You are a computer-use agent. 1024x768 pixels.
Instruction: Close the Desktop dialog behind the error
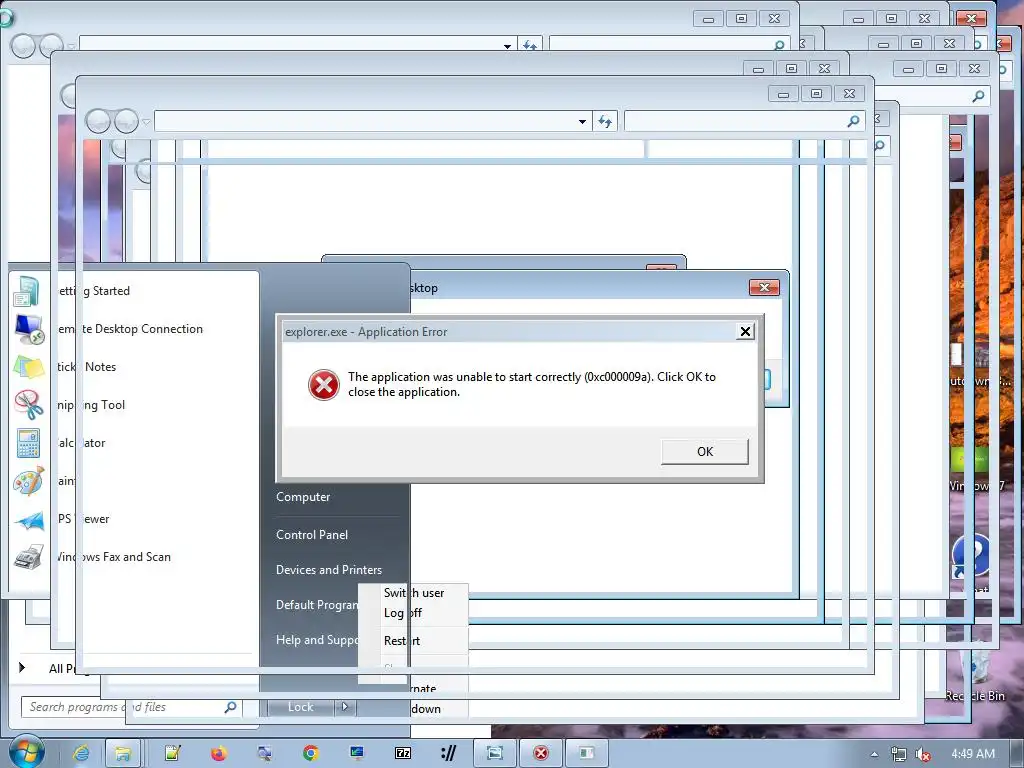point(764,287)
